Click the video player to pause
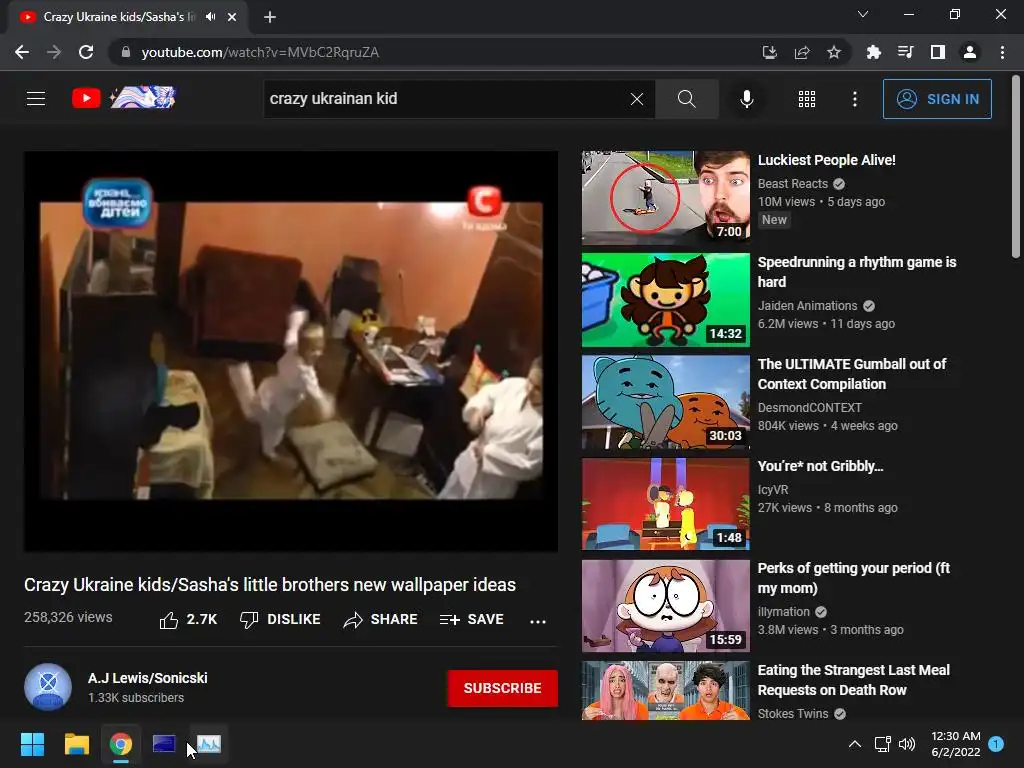This screenshot has width=1024, height=768. pos(291,351)
